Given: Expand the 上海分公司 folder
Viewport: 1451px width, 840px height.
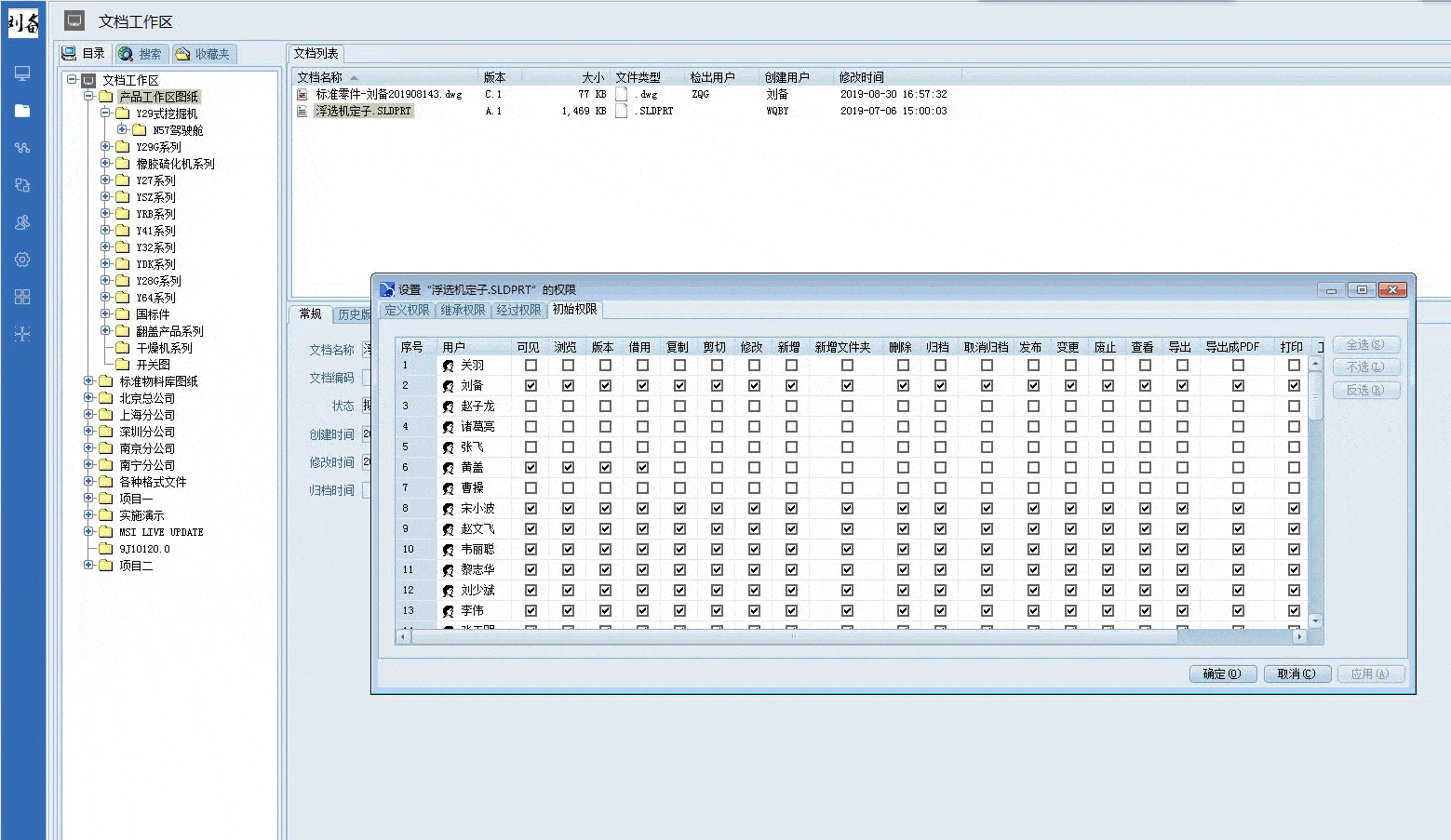Looking at the screenshot, I should [x=88, y=414].
